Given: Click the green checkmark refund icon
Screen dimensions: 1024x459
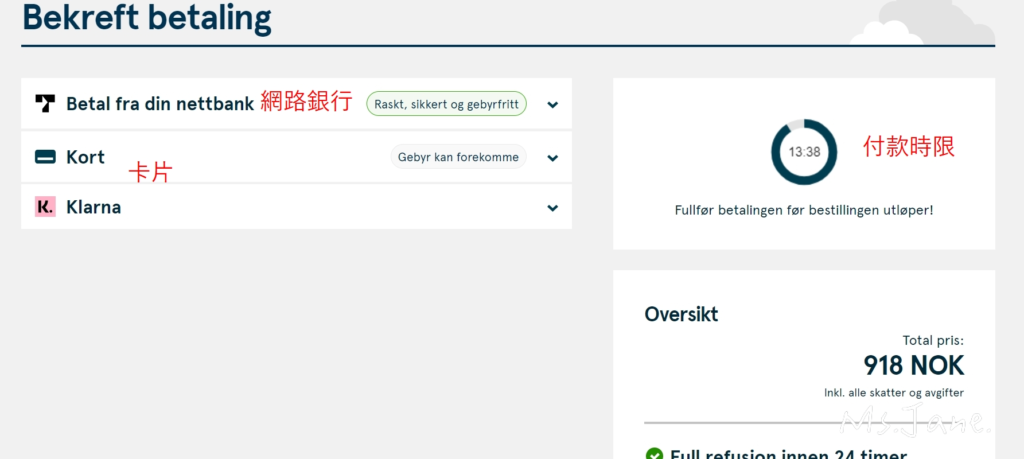Looking at the screenshot, I should pyautogui.click(x=654, y=454).
